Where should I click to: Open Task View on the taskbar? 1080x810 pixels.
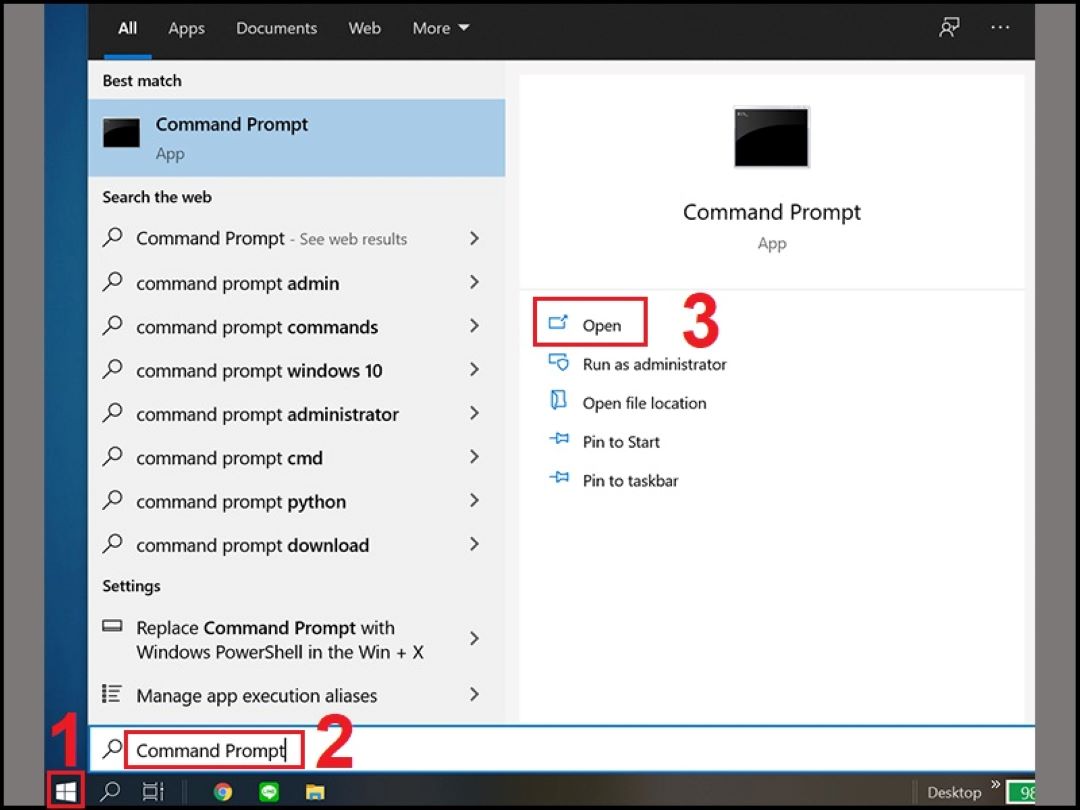tap(153, 791)
